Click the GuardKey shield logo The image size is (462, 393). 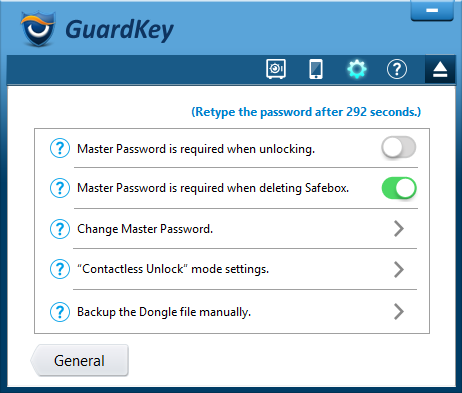(38, 29)
